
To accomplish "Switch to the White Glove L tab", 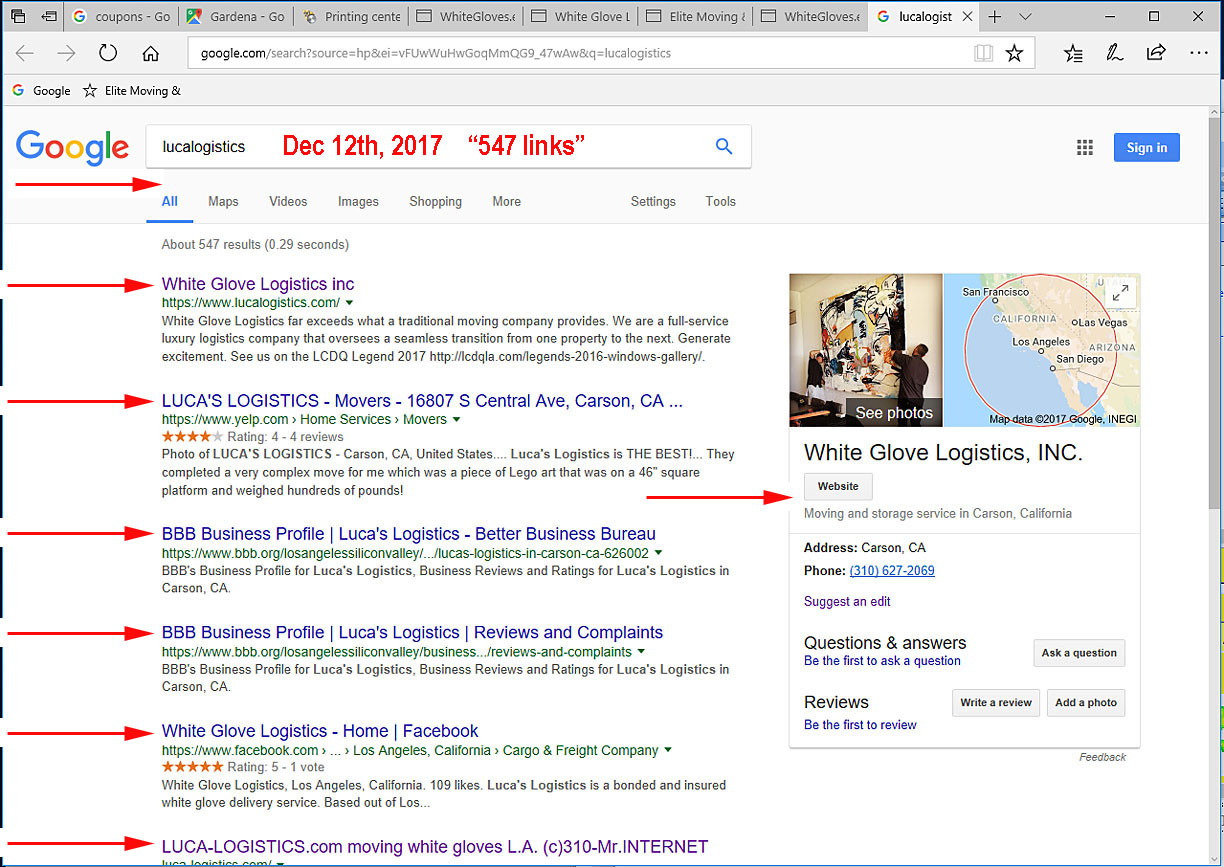I will tap(581, 17).
